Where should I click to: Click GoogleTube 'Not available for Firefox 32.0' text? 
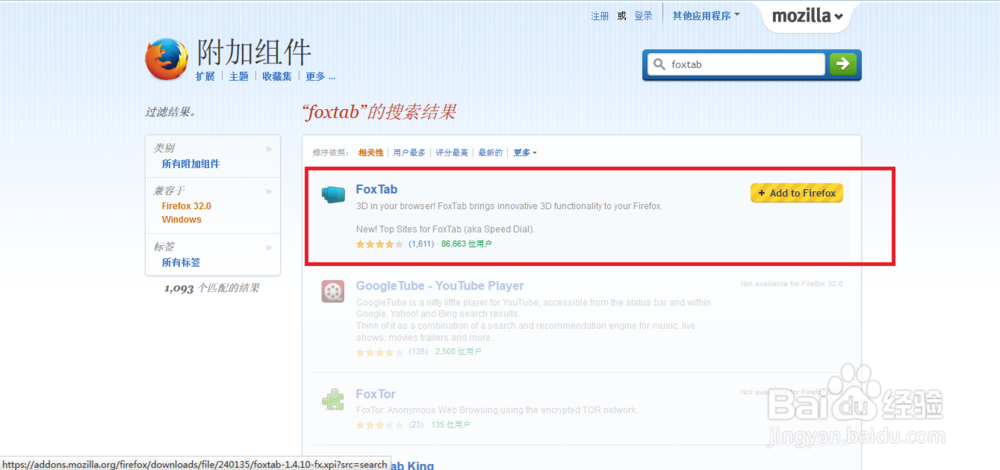tap(791, 283)
